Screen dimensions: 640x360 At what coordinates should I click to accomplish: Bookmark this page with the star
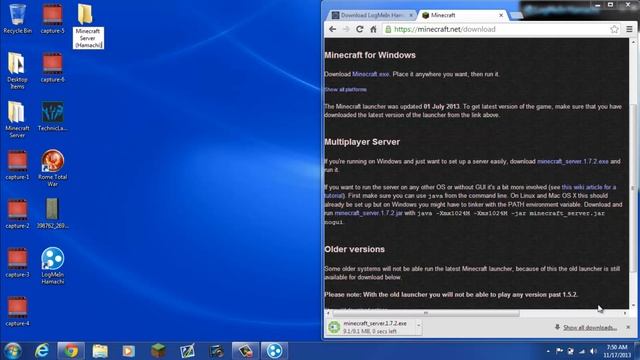pos(614,29)
